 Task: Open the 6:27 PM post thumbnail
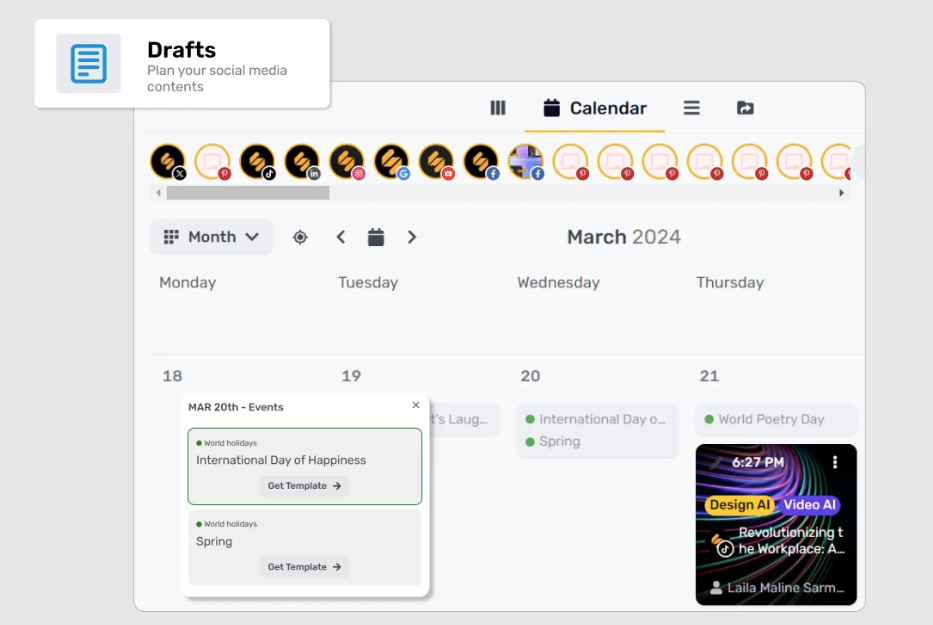click(776, 524)
